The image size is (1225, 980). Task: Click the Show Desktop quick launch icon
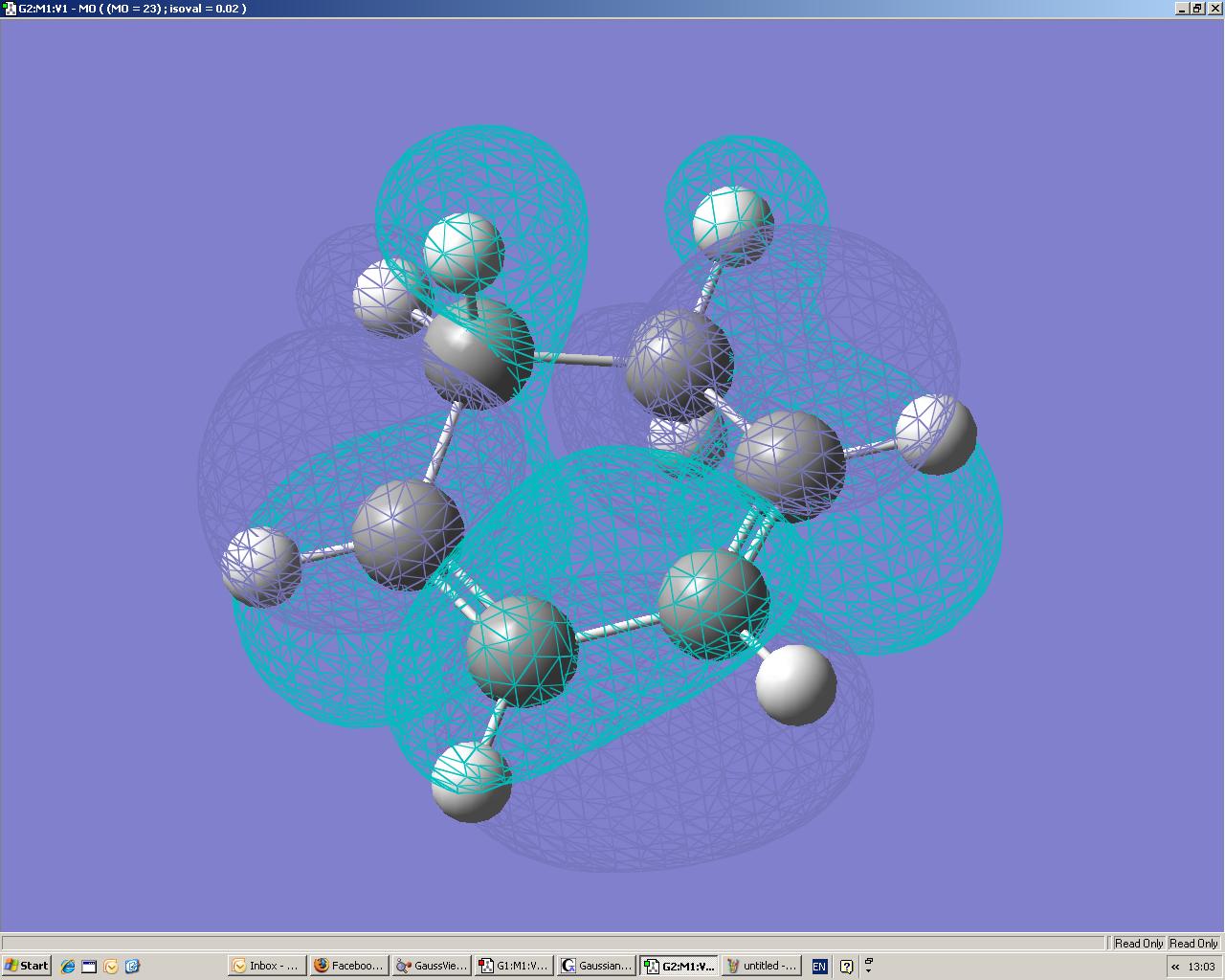click(x=89, y=966)
